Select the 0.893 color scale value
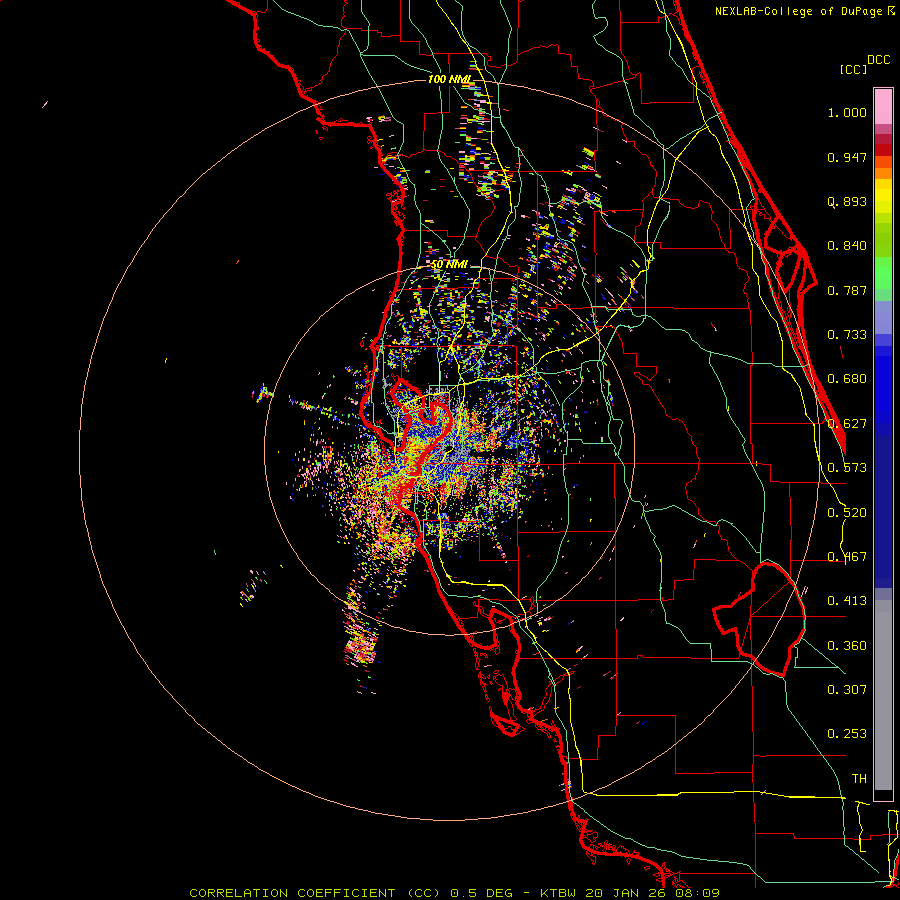This screenshot has width=900, height=900. (847, 201)
